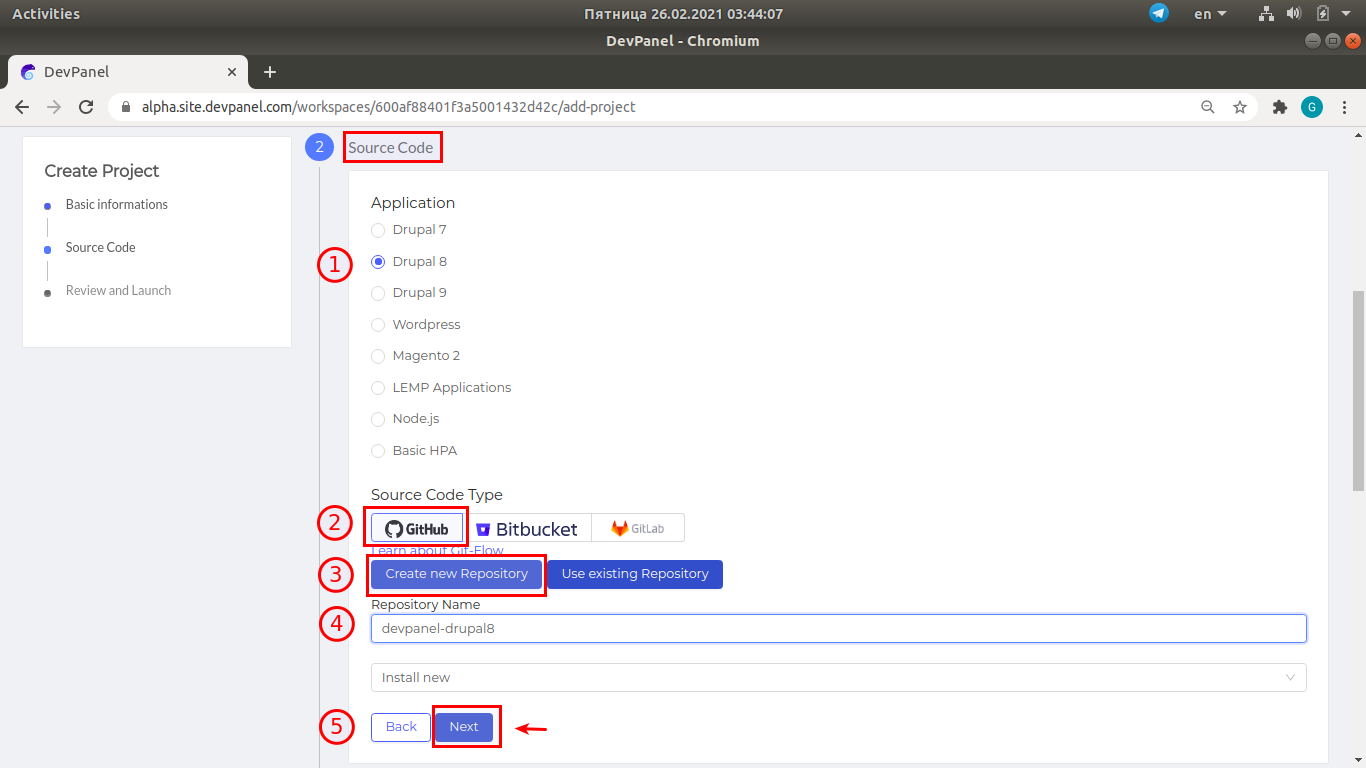
Task: Open the Activities overview
Action: (46, 13)
